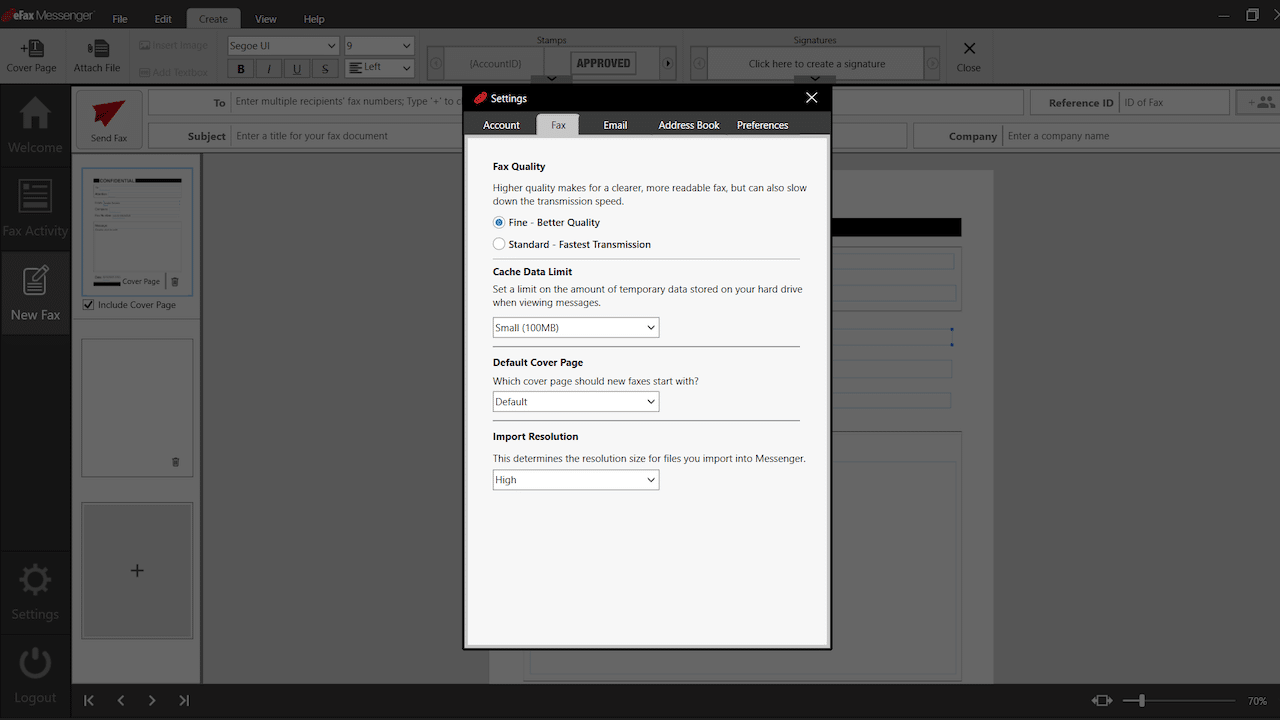Open Fax Activity from the sidebar
Image resolution: width=1280 pixels, height=720 pixels.
(x=35, y=198)
